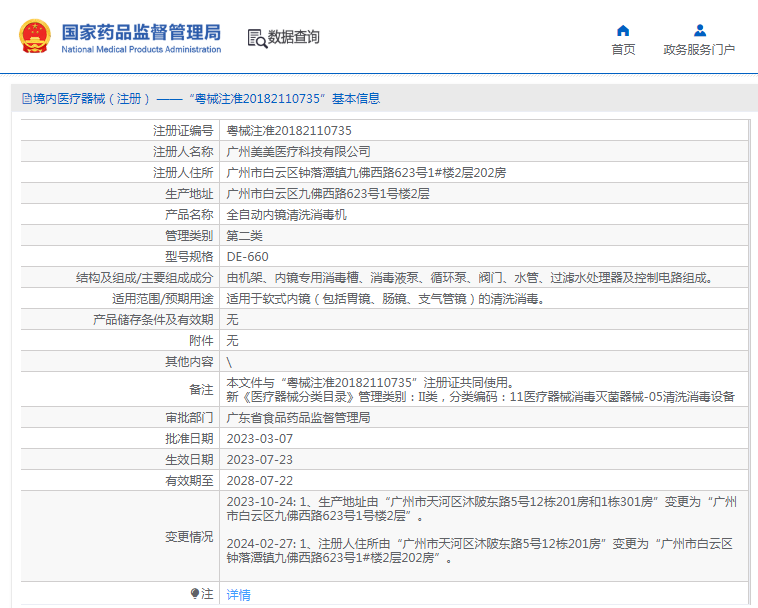Click the 首页 home icon
758x608 pixels.
(x=623, y=31)
